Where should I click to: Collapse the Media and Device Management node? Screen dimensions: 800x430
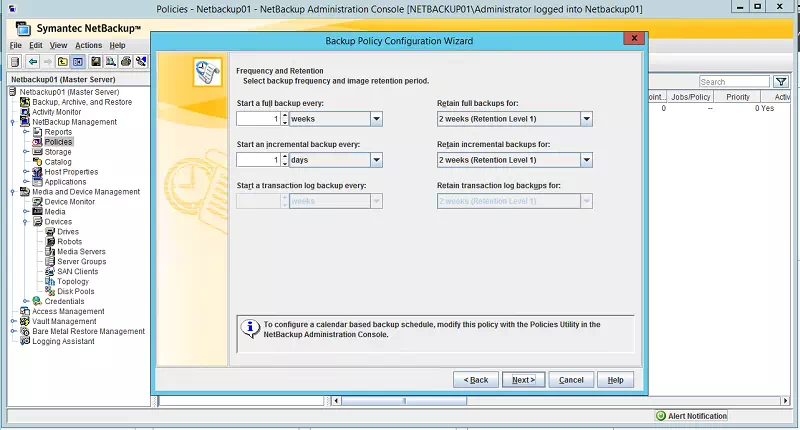point(13,192)
